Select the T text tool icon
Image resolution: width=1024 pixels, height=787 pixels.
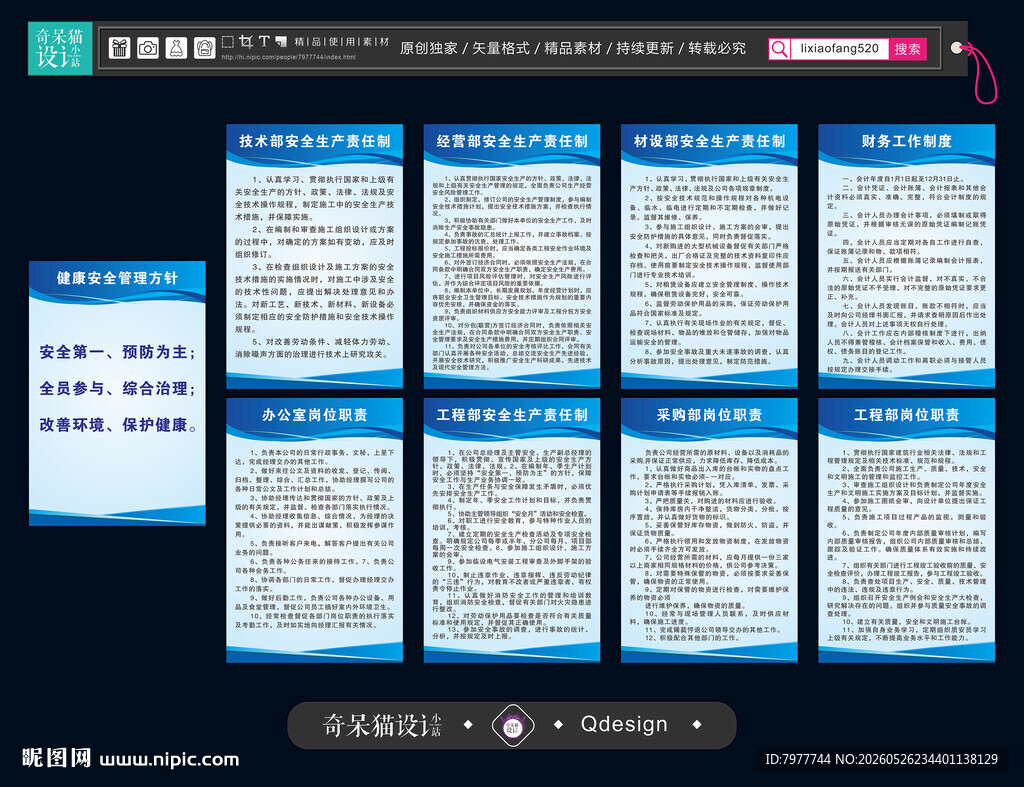click(264, 41)
